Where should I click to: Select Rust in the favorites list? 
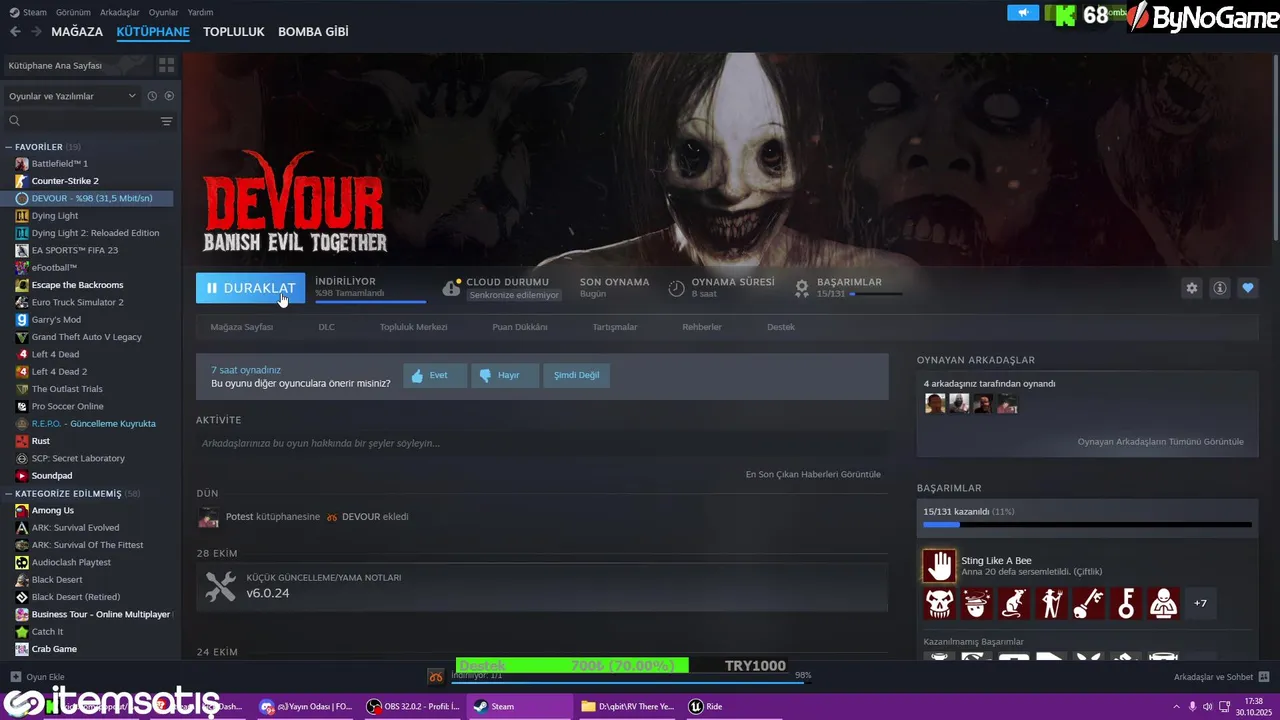pyautogui.click(x=40, y=441)
